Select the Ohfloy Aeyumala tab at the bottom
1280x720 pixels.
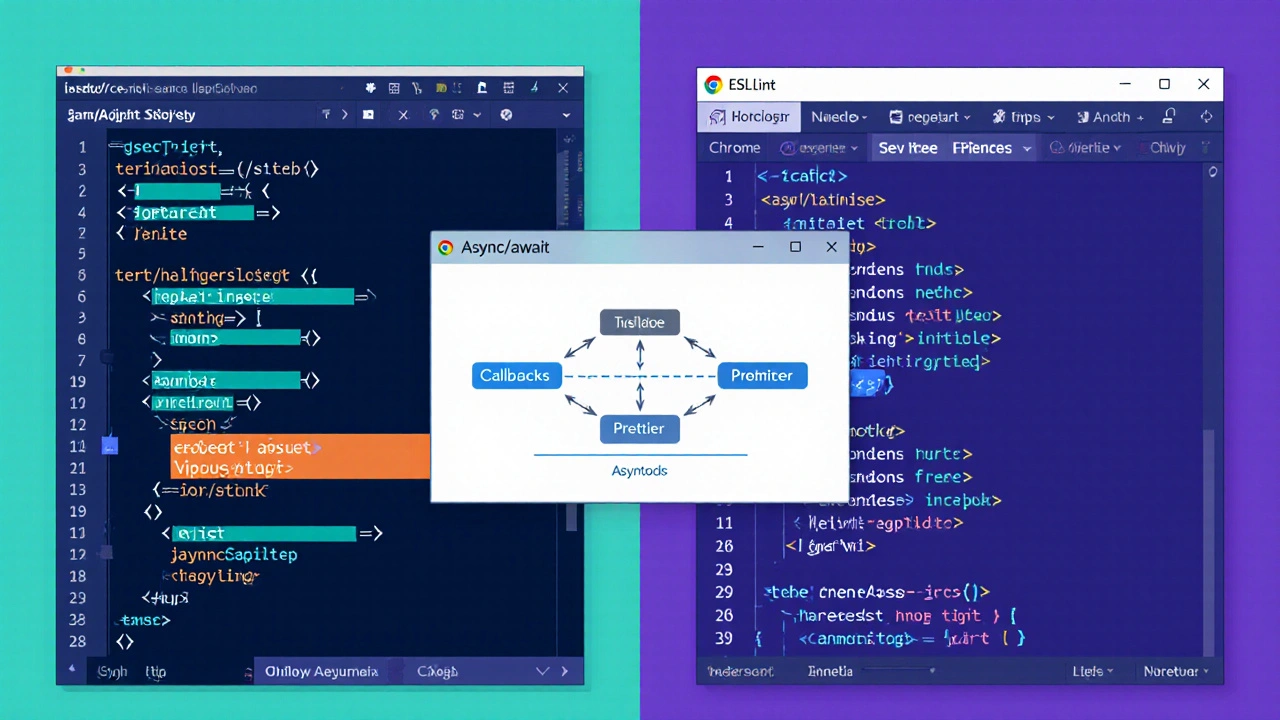(x=321, y=672)
